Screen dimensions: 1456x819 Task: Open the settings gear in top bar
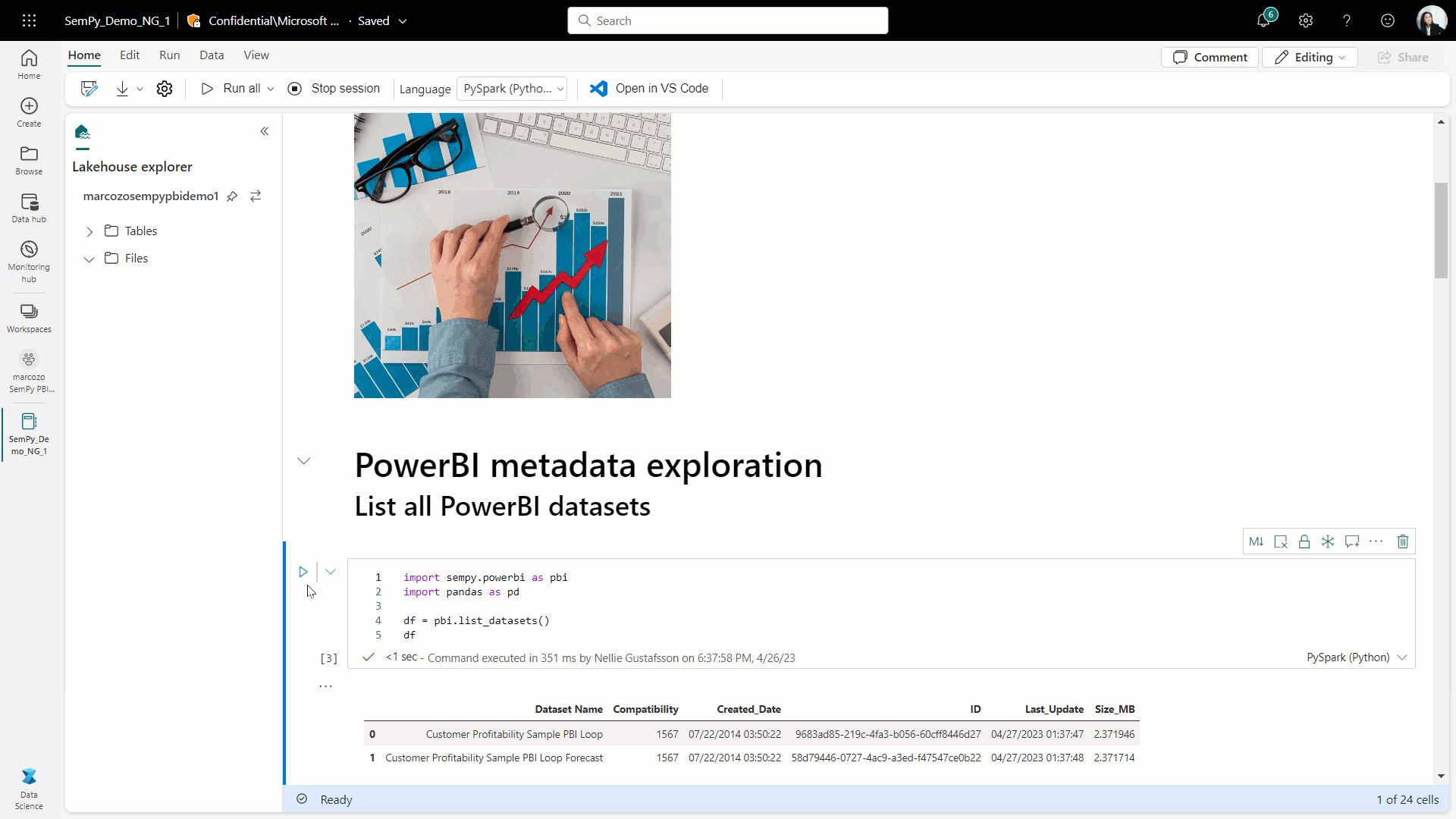tap(1305, 20)
